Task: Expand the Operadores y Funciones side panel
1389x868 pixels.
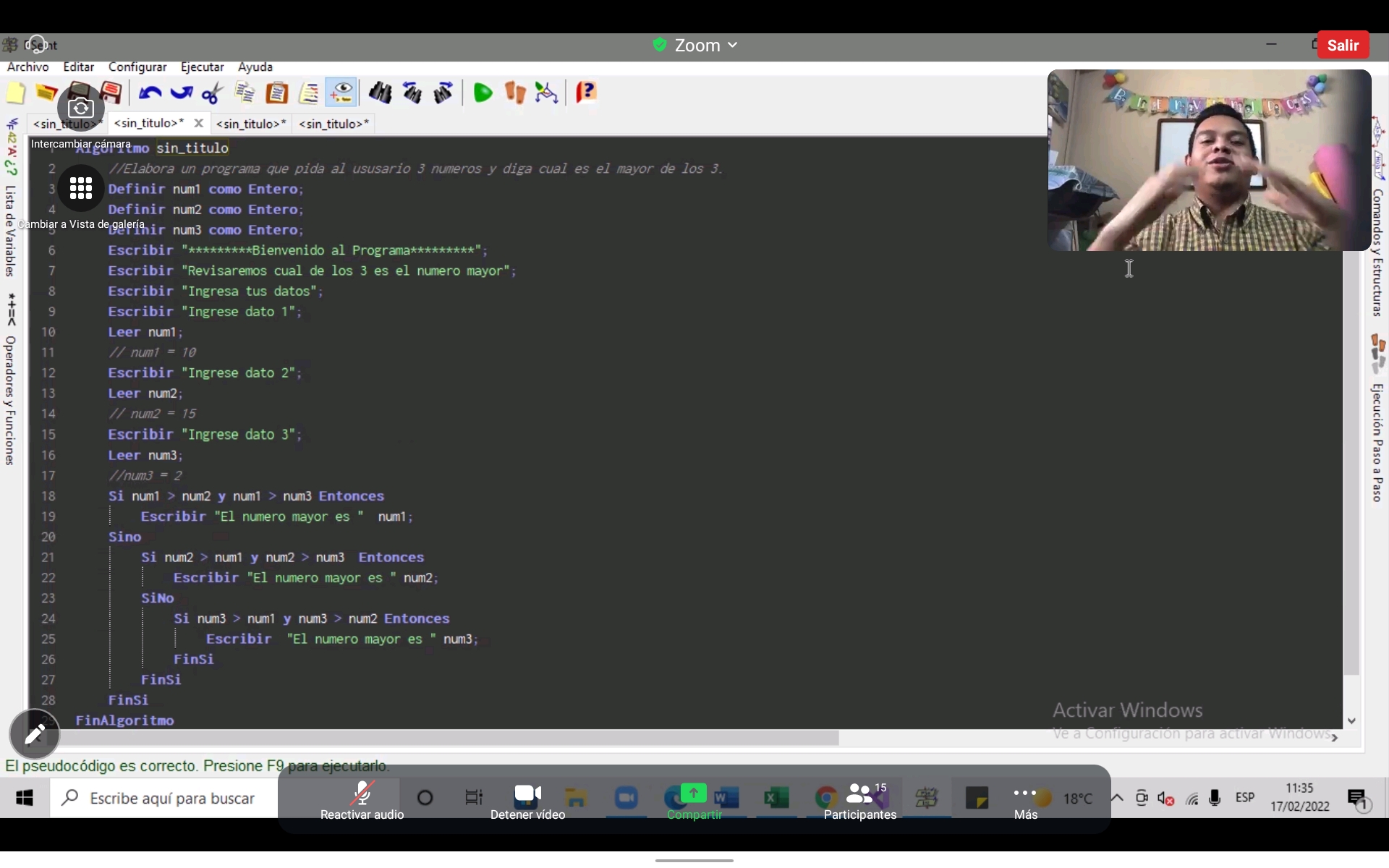Action: click(11, 400)
